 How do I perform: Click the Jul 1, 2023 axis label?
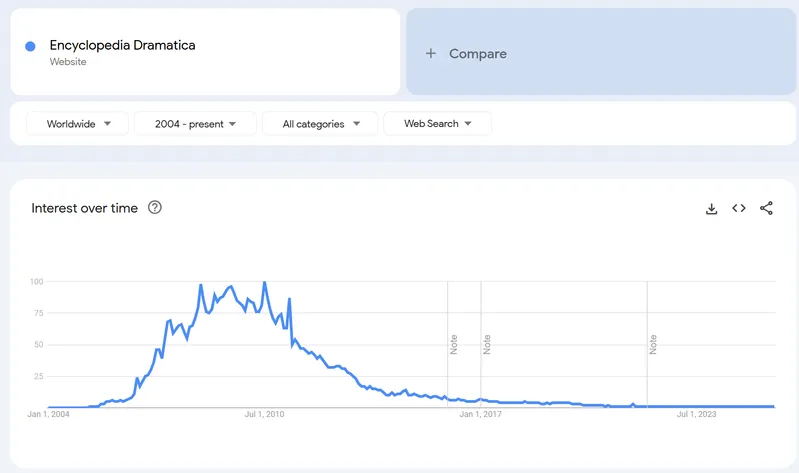coord(696,414)
